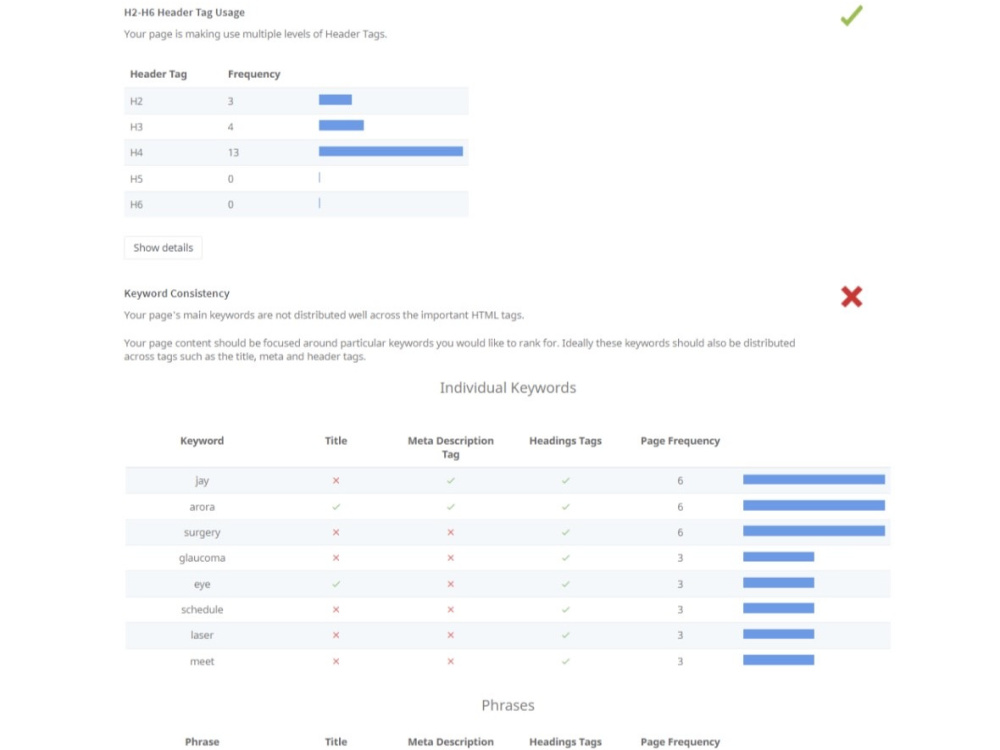The height and width of the screenshot is (750, 1000).
Task: Click Frequency column header in header table
Action: click(254, 74)
